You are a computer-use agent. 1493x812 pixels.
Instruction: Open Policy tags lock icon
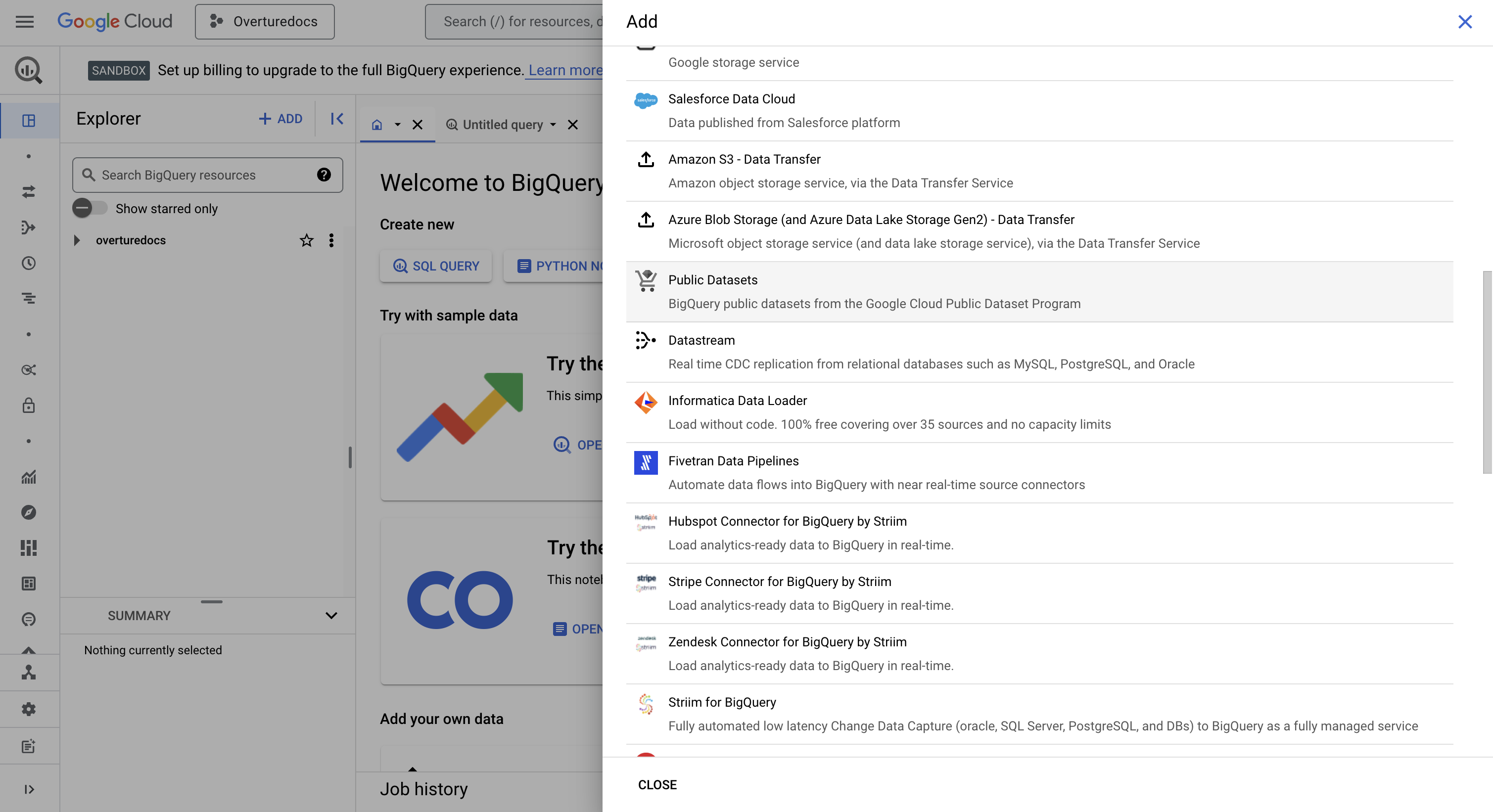(x=28, y=406)
